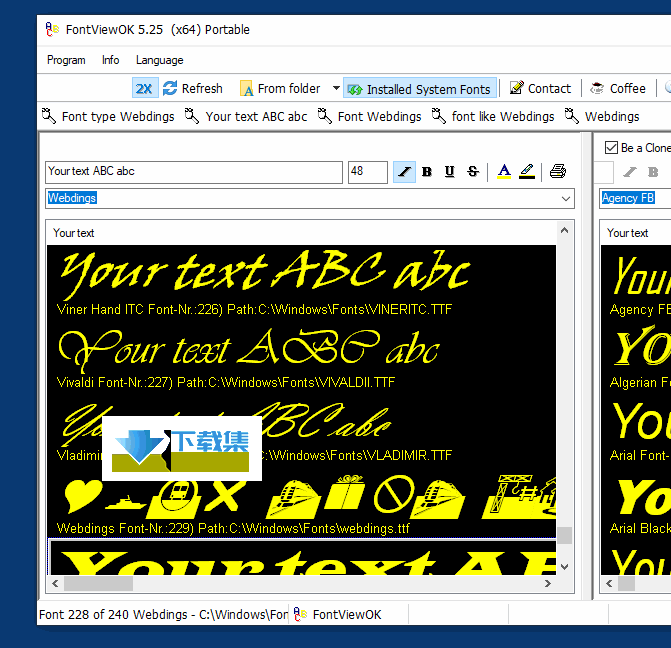Viewport: 671px width, 648px height.
Task: Select the Arial Black preview in right panel
Action: [x=643, y=496]
